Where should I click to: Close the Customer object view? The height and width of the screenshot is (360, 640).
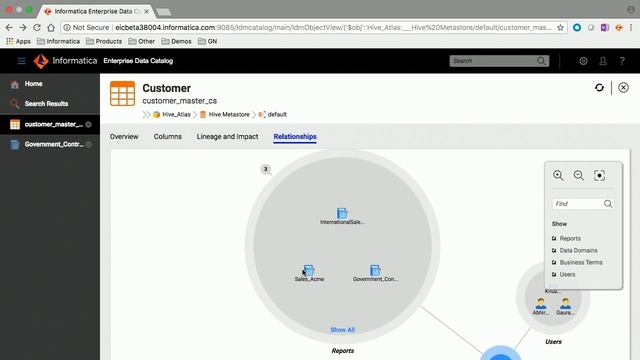click(x=623, y=87)
